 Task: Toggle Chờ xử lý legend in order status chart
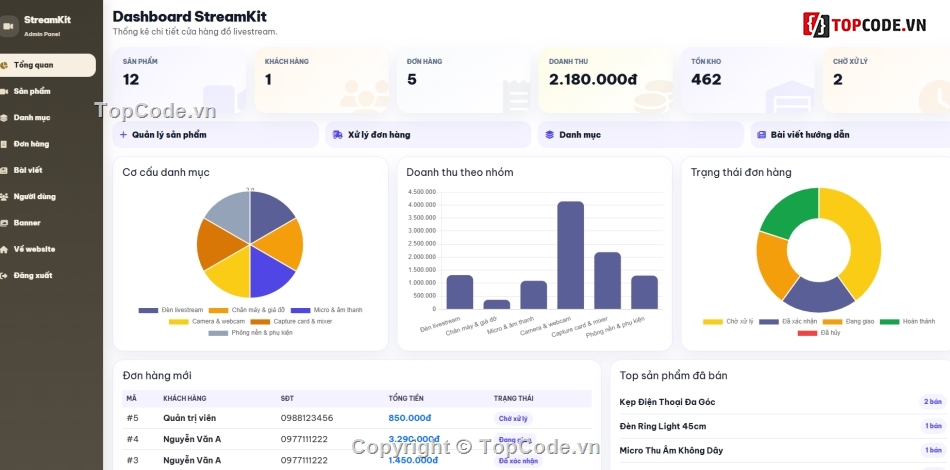728,322
